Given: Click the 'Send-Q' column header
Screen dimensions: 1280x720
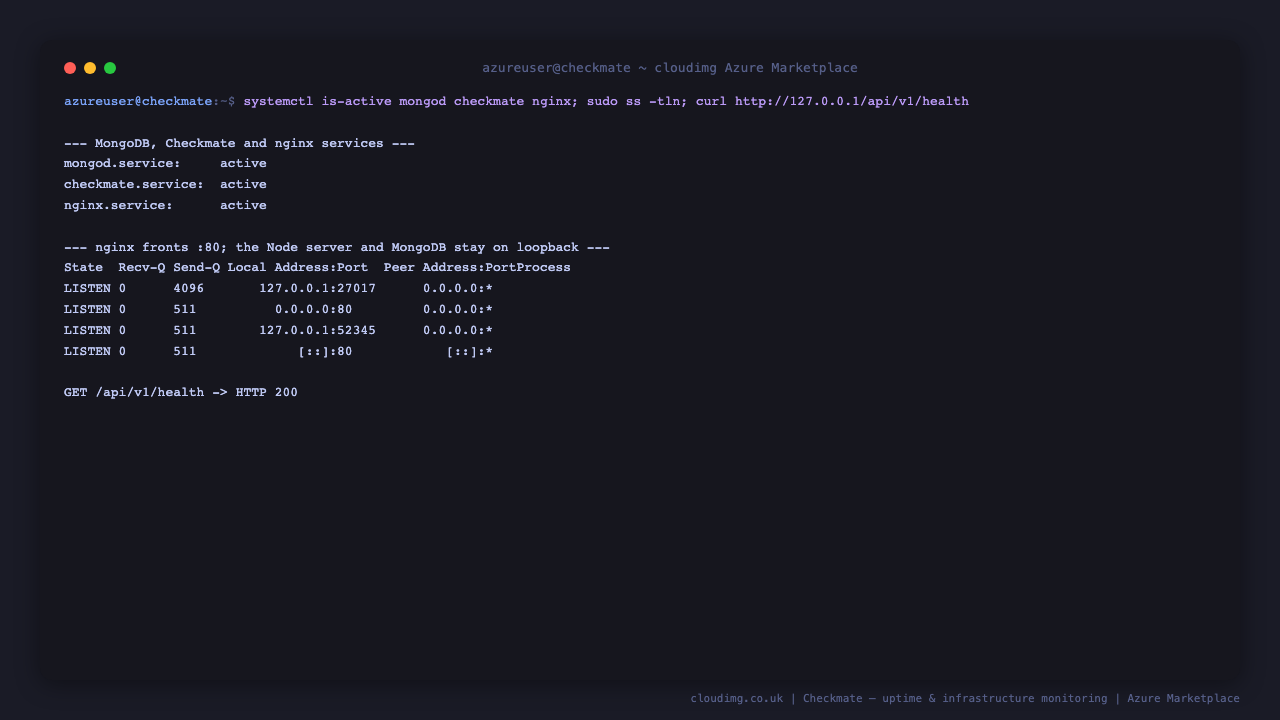Looking at the screenshot, I should click(196, 267).
